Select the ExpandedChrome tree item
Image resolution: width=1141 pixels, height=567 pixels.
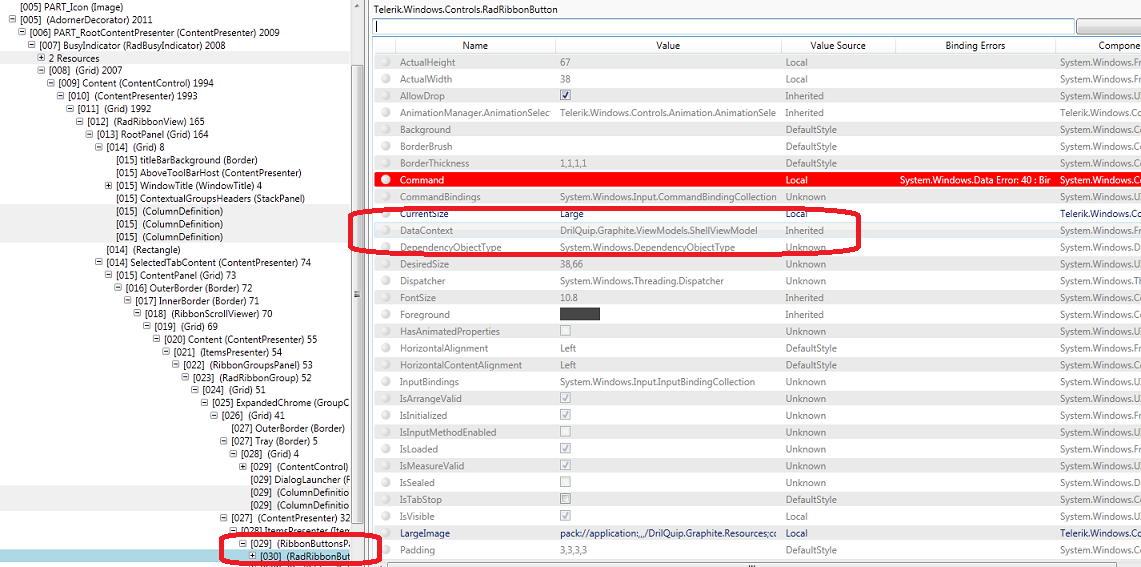tap(281, 403)
